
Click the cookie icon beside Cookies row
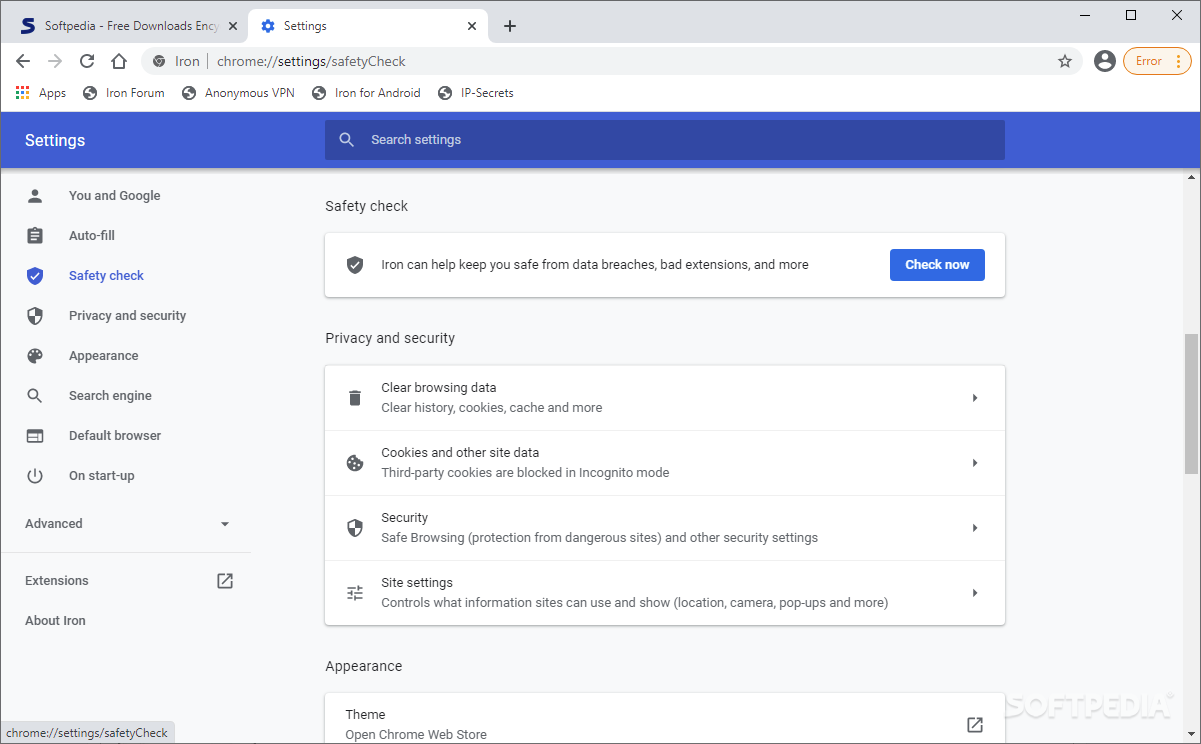point(355,463)
